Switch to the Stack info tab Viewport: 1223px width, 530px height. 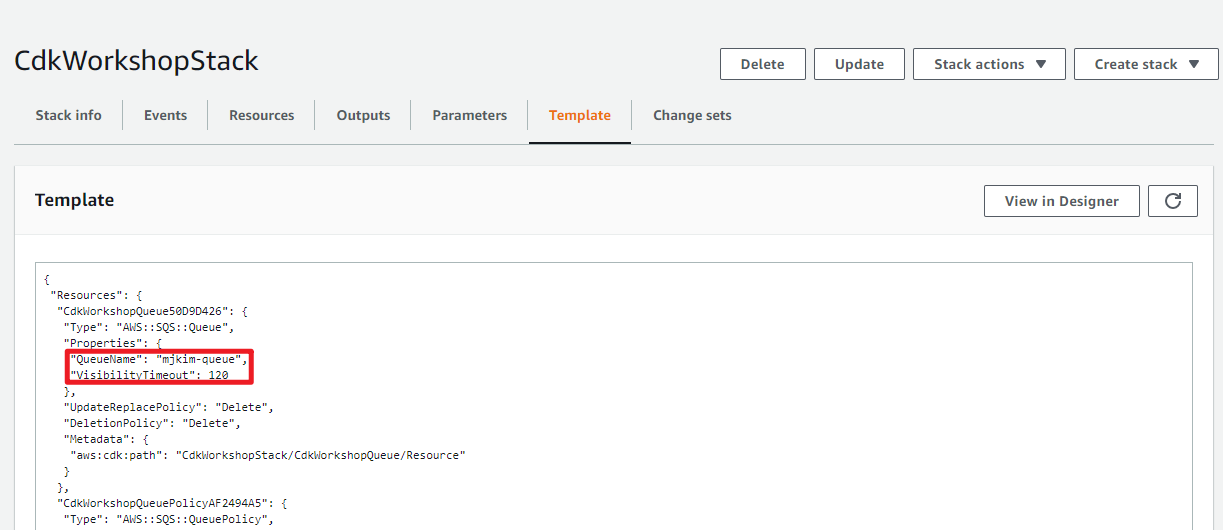(x=68, y=115)
